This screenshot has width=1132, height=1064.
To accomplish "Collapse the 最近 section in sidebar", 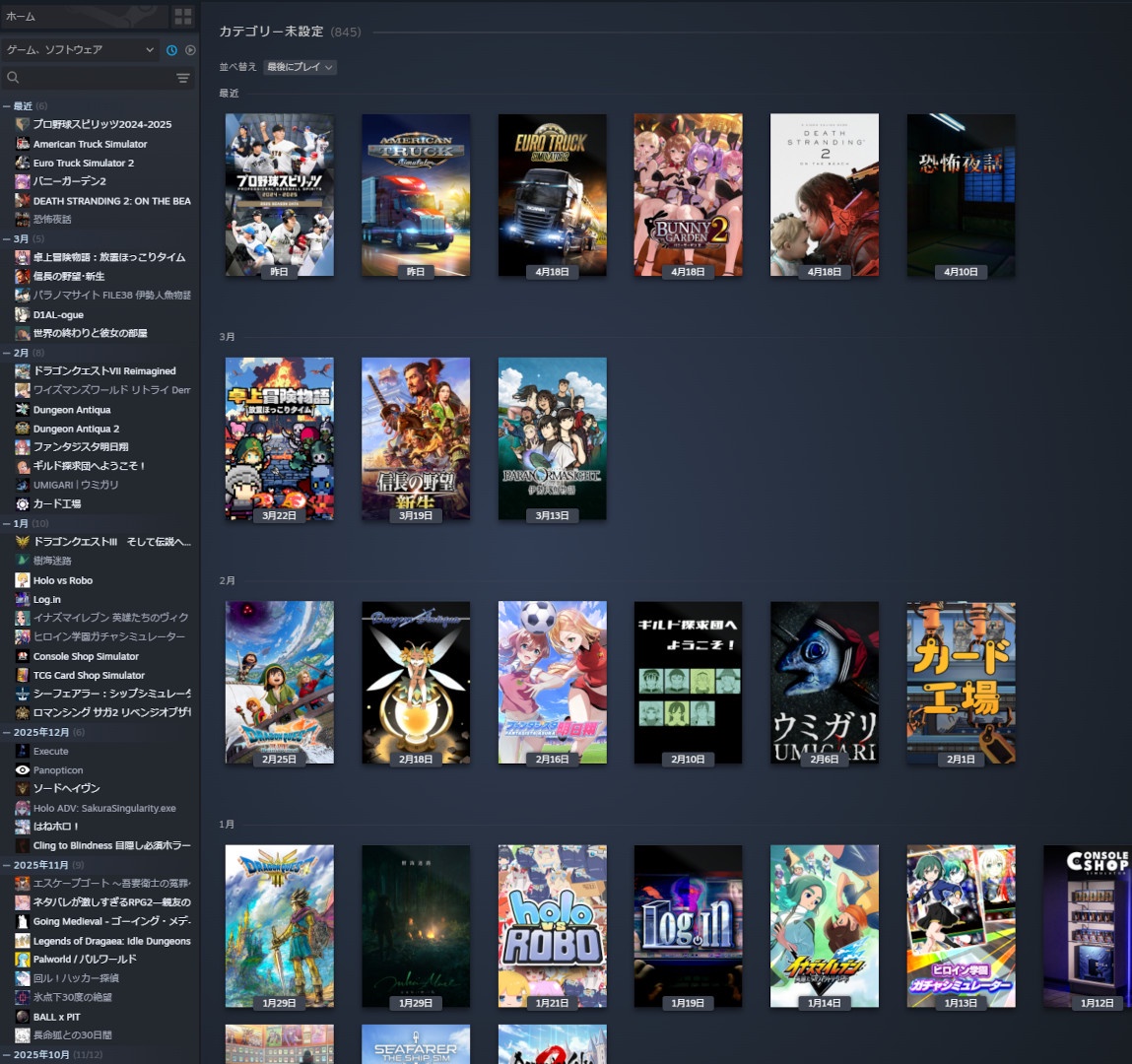I will (7, 105).
